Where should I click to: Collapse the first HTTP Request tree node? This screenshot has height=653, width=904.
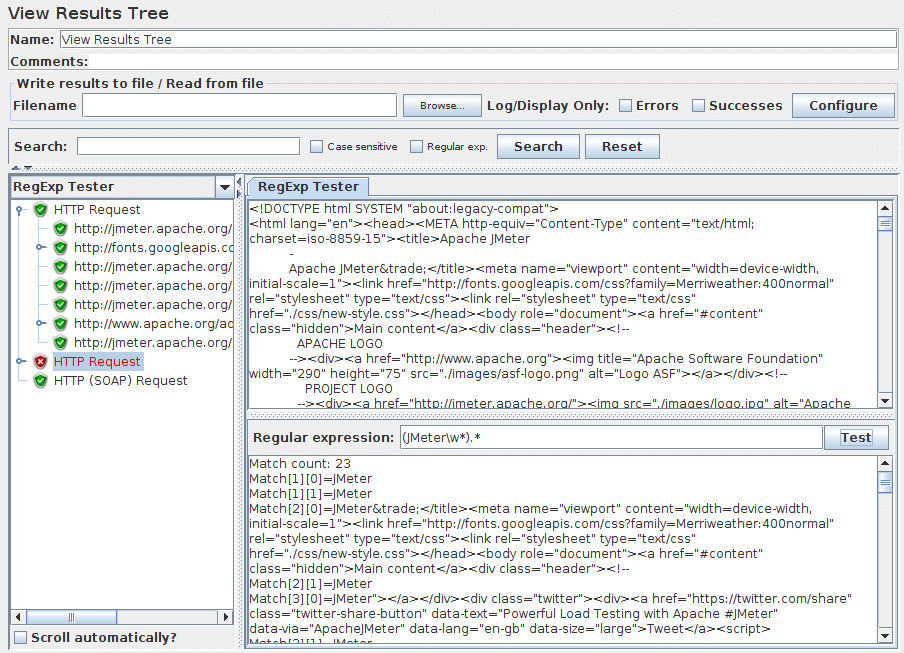19,209
